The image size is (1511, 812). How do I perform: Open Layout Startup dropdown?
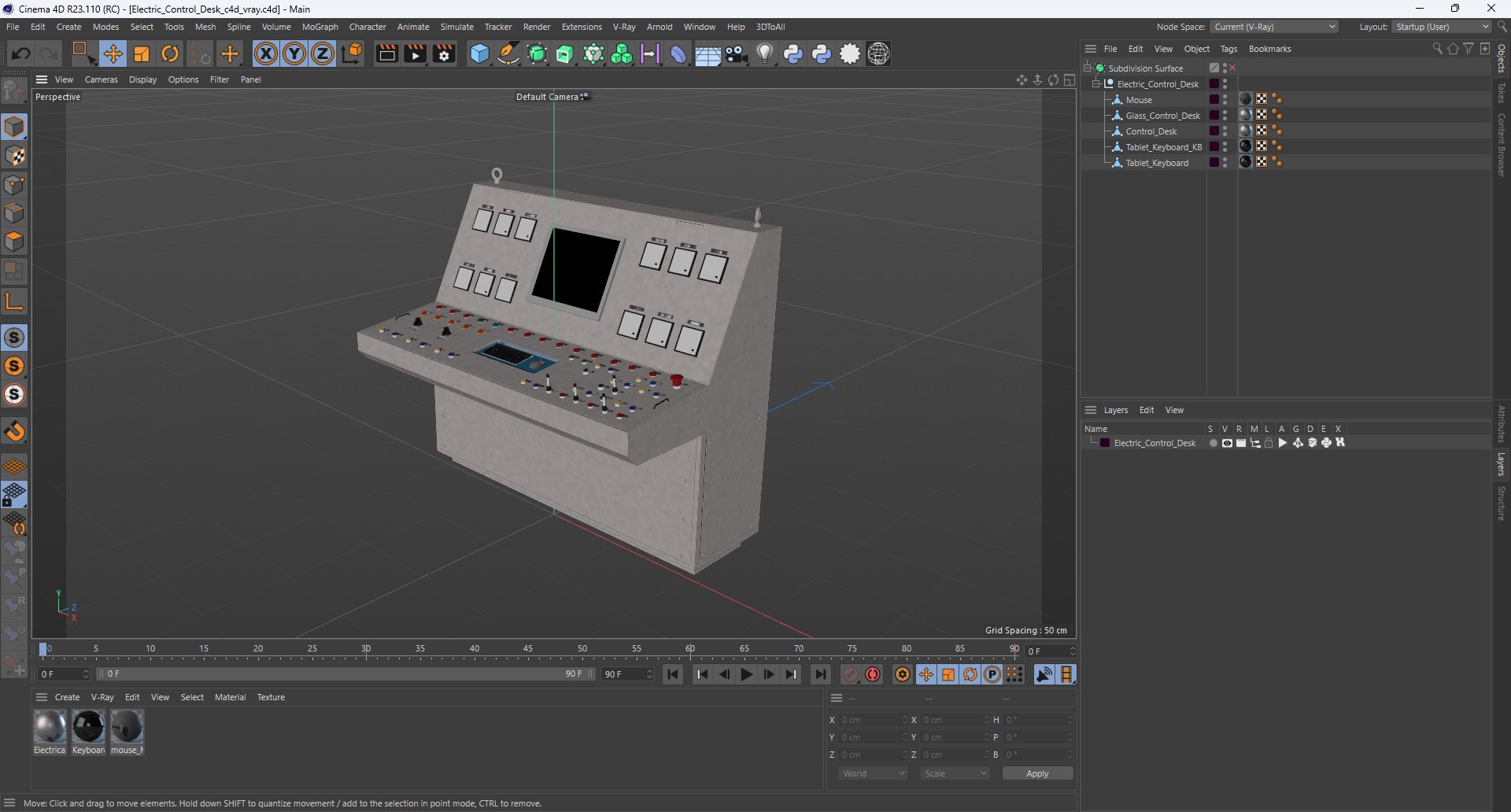(1442, 27)
